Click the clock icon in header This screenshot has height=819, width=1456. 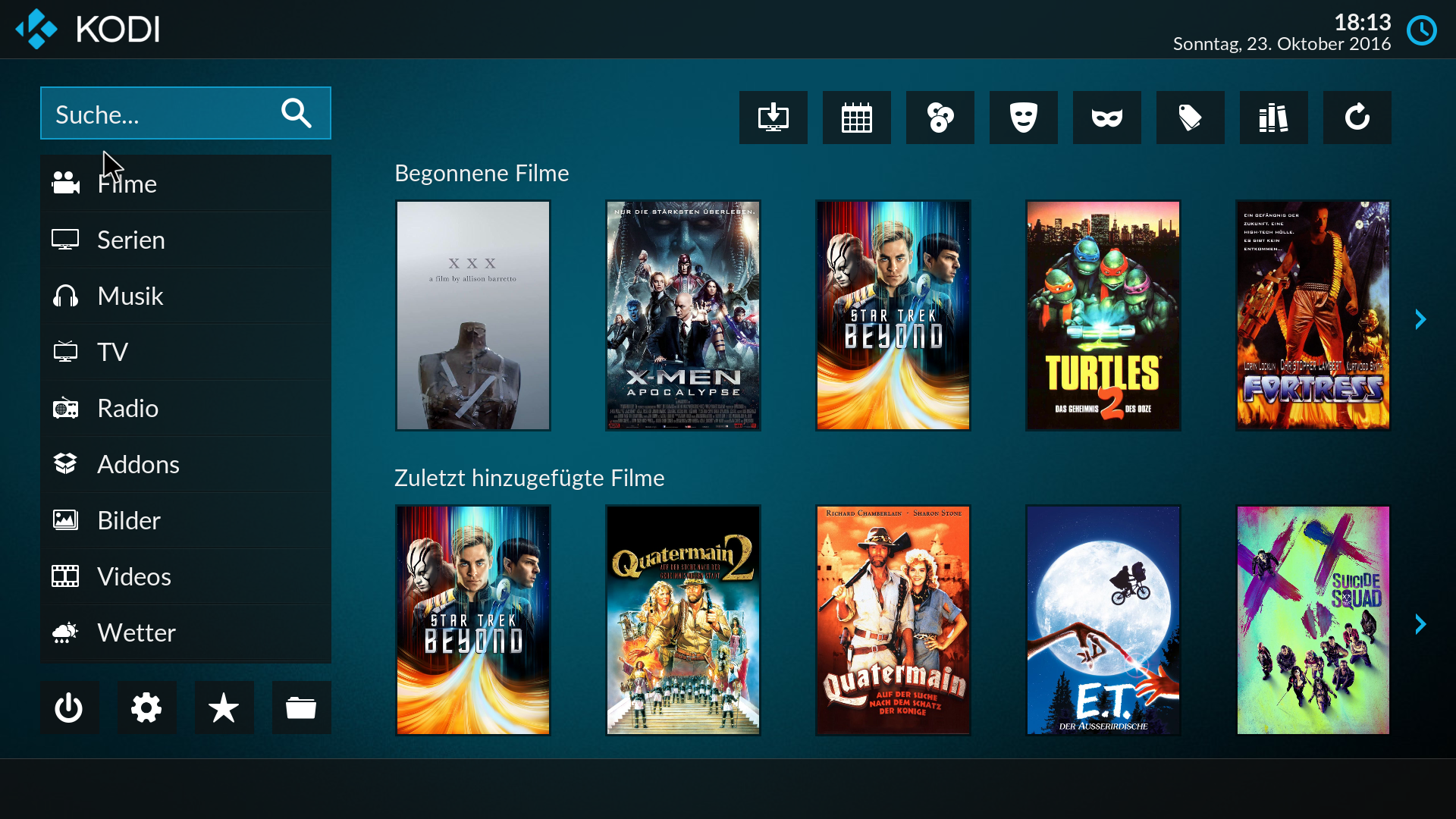(x=1422, y=31)
